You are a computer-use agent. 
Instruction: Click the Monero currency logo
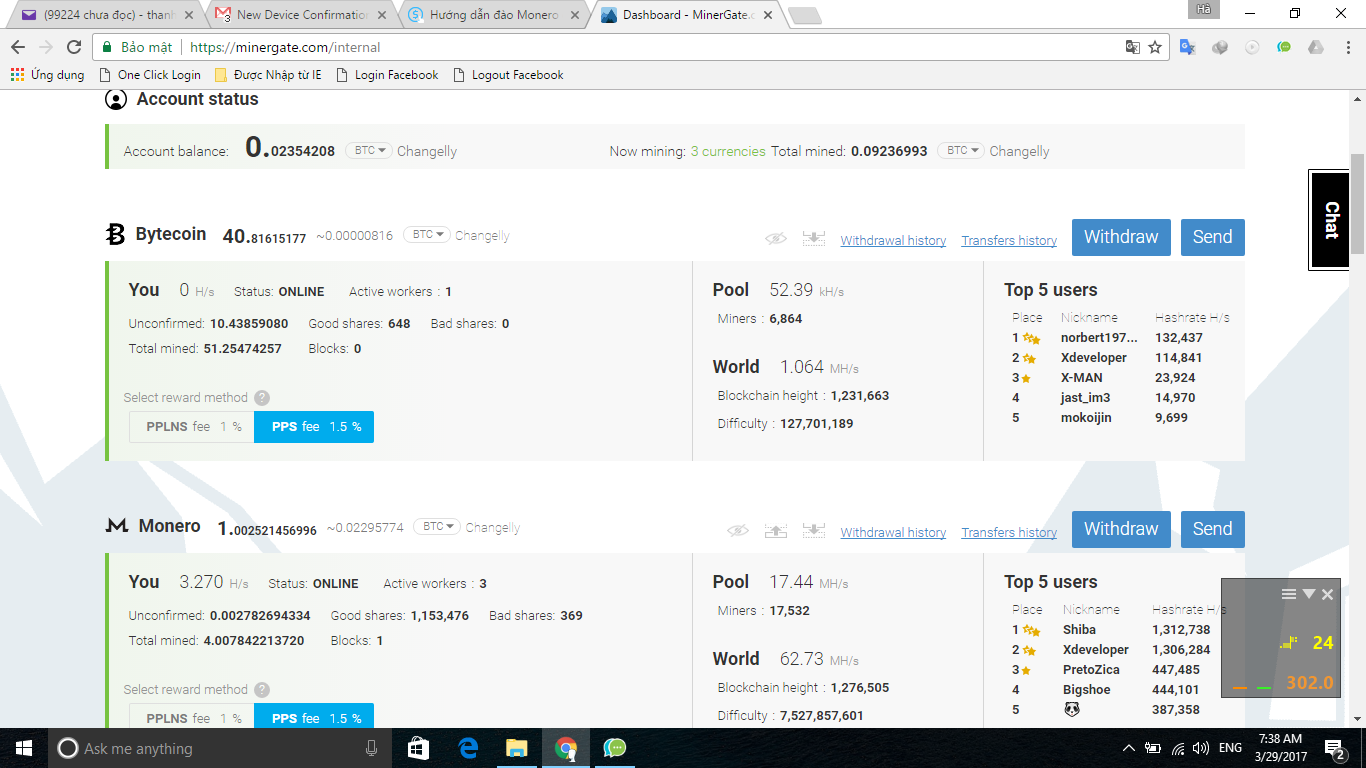pyautogui.click(x=116, y=526)
